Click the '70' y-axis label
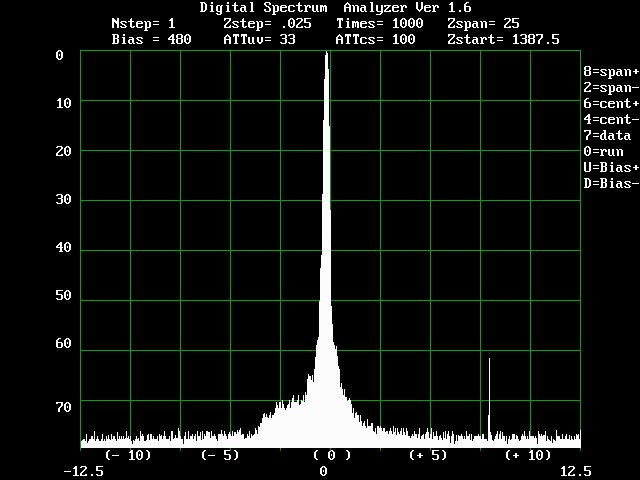640x480 pixels. coord(64,407)
